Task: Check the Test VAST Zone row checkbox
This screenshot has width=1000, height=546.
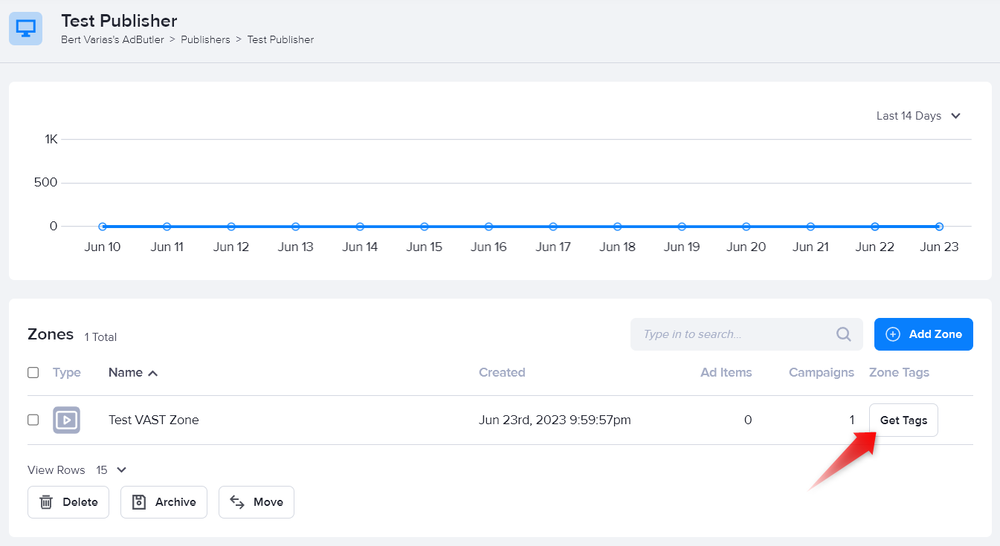Action: [33, 420]
